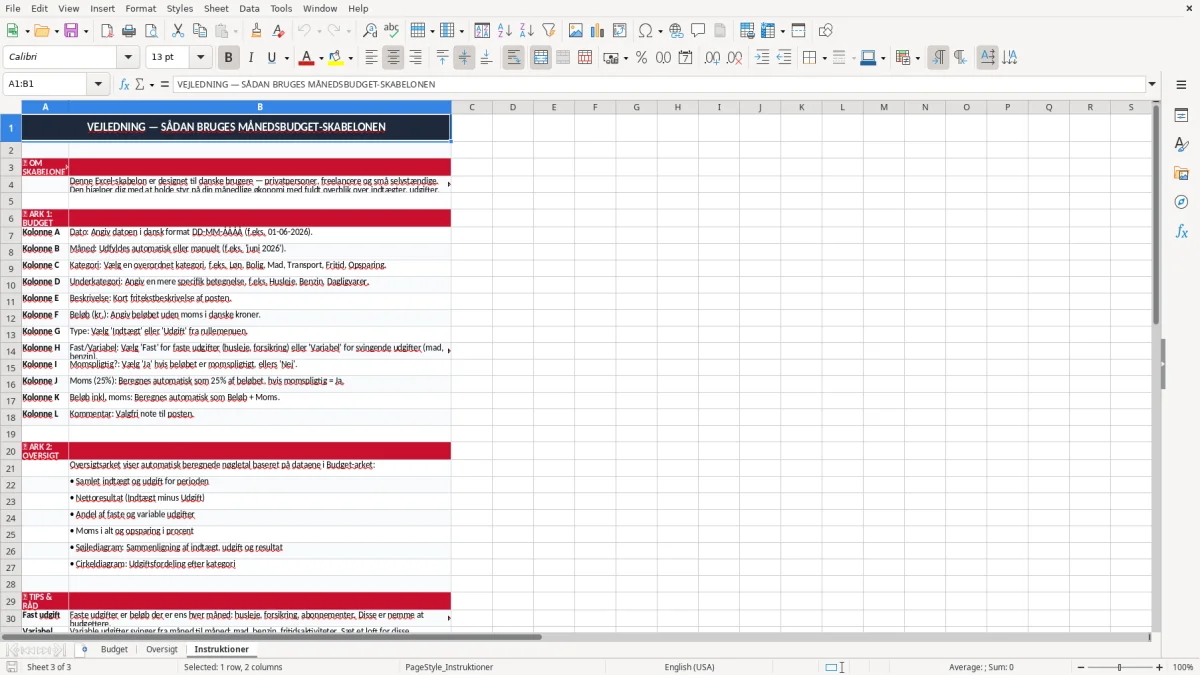Click Sort Descending icon

526,31
